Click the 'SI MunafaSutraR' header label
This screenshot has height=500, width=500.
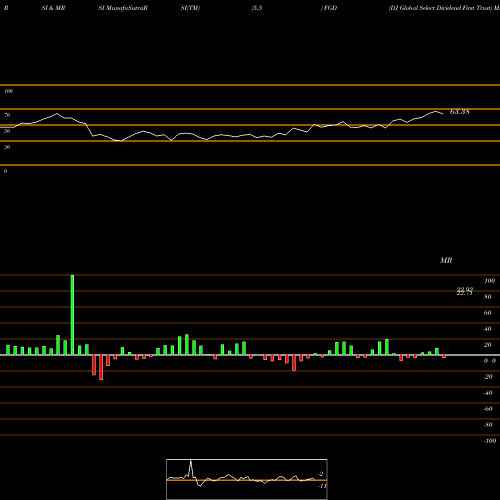[x=123, y=8]
